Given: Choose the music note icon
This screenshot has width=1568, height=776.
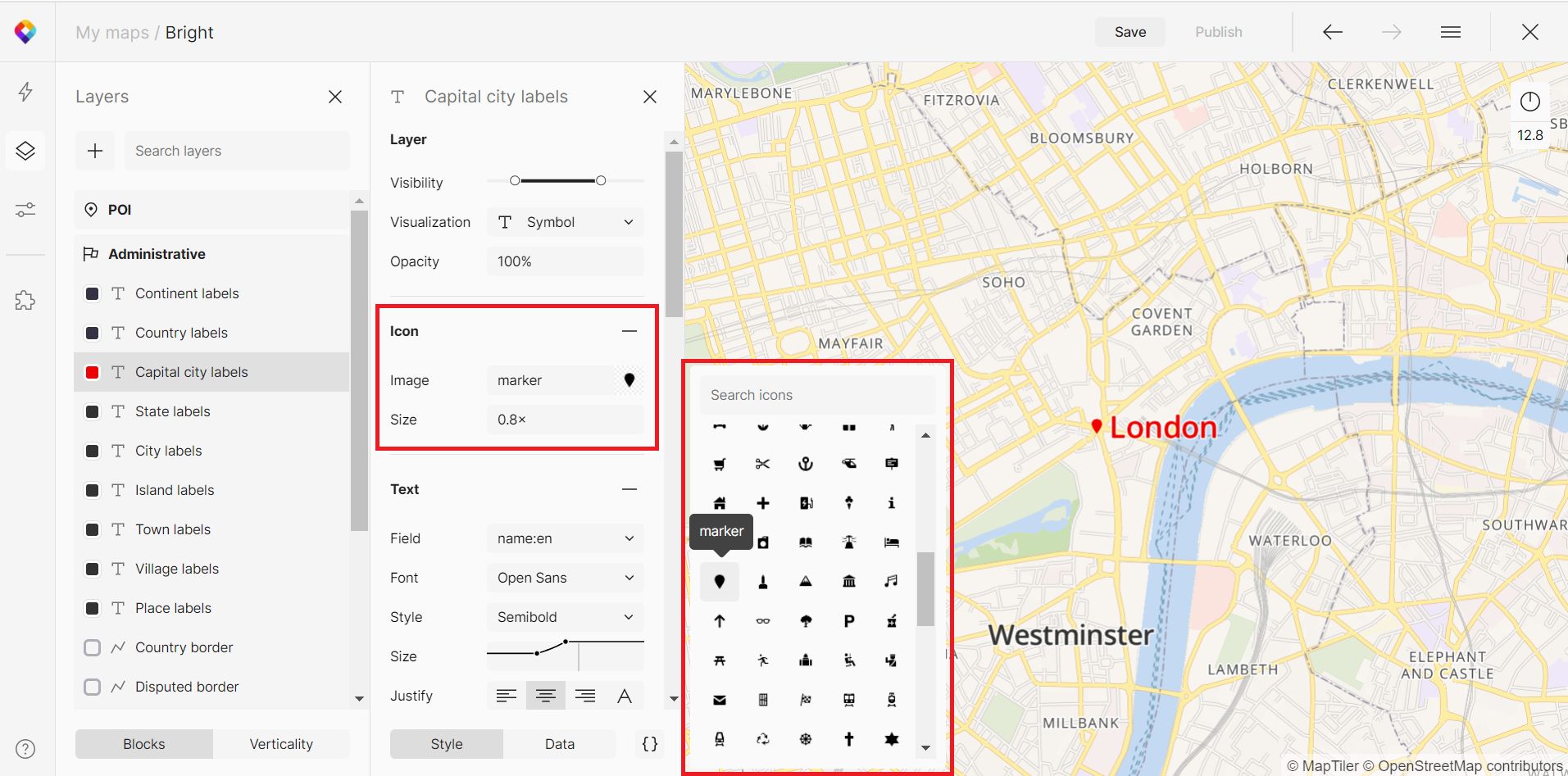Looking at the screenshot, I should [891, 582].
